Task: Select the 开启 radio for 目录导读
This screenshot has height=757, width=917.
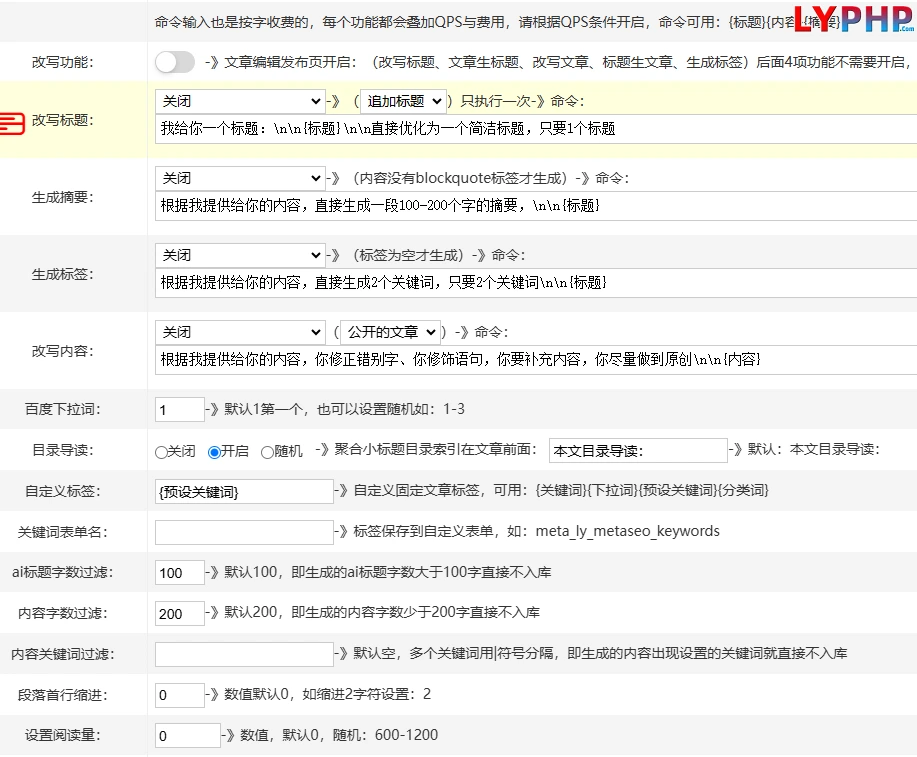Action: tap(214, 452)
